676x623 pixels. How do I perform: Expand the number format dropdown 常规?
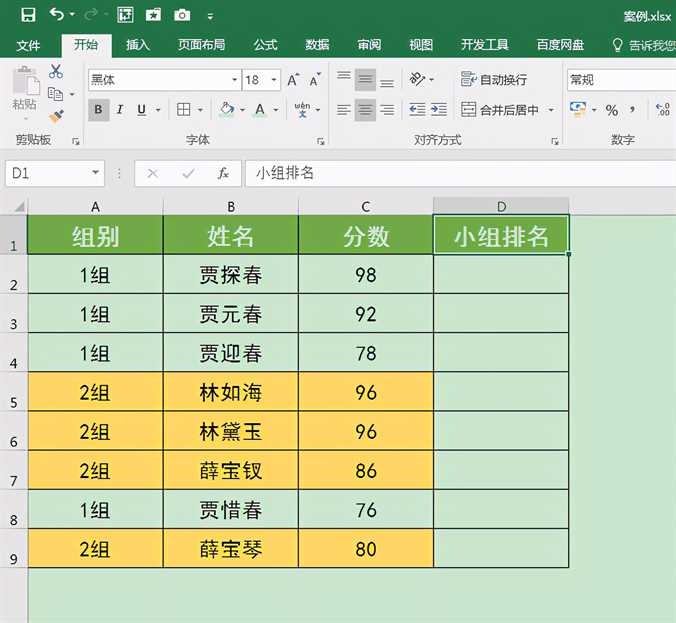pos(620,80)
